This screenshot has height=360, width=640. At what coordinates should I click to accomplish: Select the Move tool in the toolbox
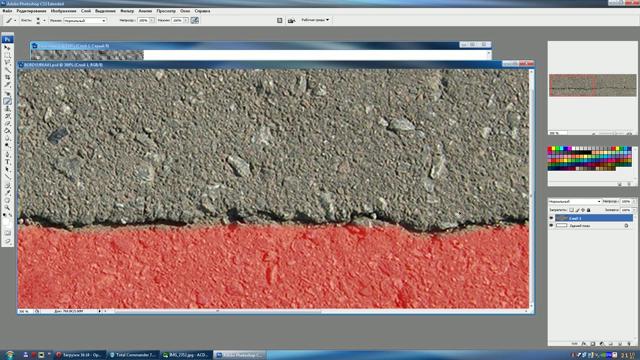(7, 48)
